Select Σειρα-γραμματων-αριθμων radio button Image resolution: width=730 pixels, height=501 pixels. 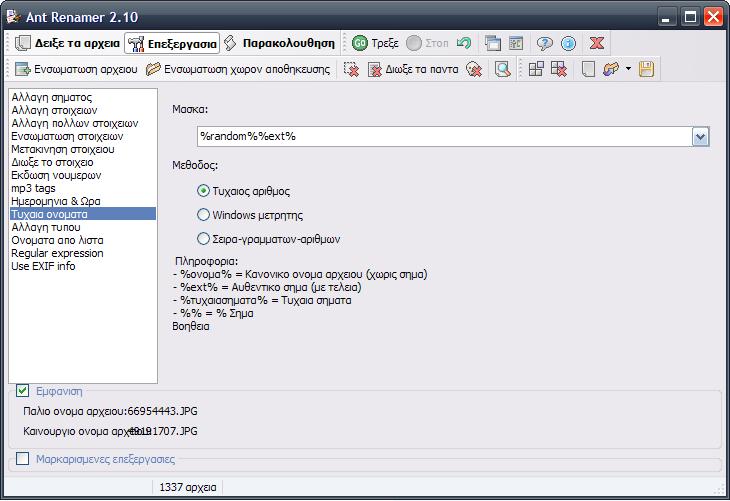(203, 238)
